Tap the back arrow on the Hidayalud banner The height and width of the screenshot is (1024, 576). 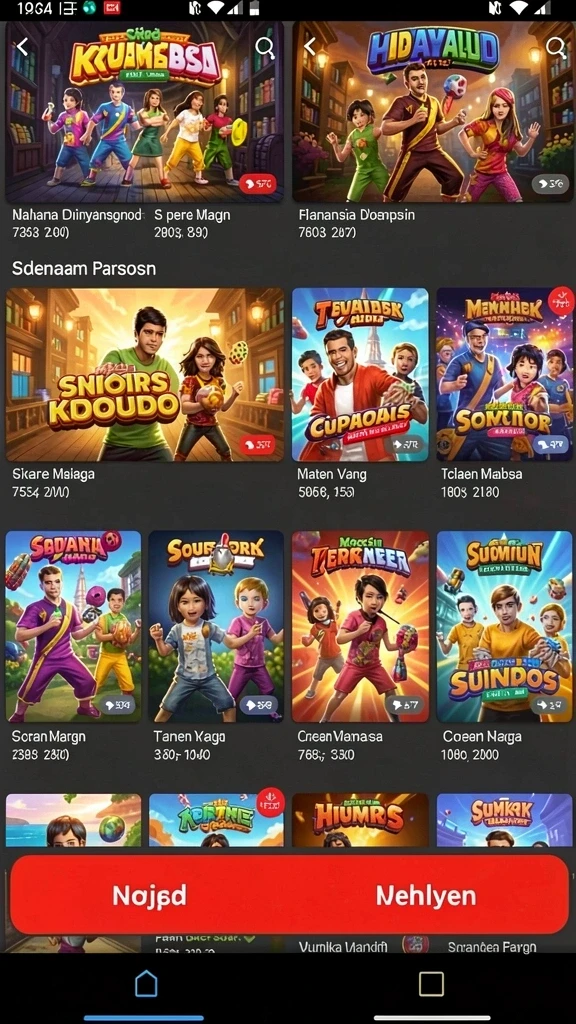pyautogui.click(x=310, y=46)
